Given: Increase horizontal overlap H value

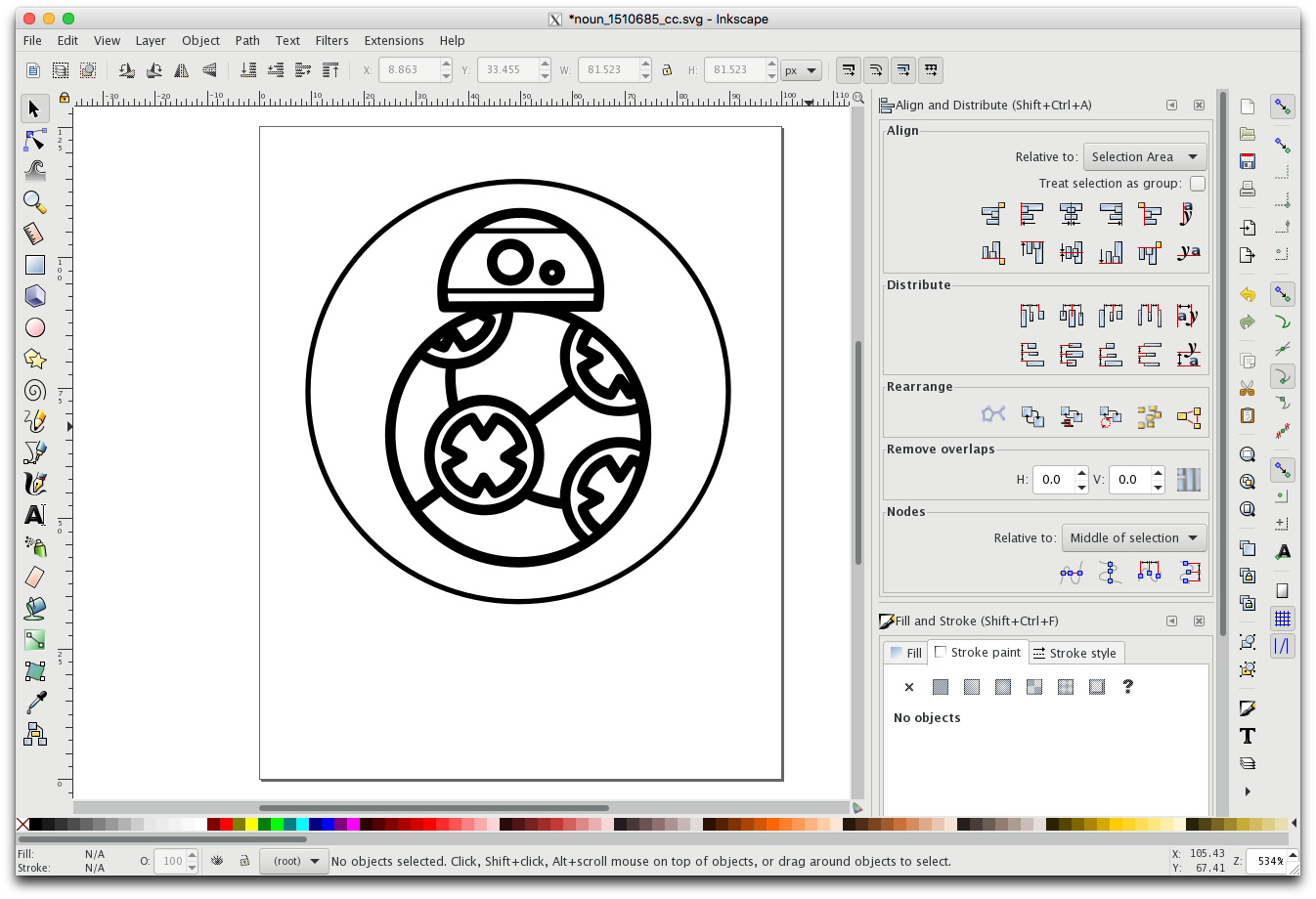Looking at the screenshot, I should tap(1081, 473).
